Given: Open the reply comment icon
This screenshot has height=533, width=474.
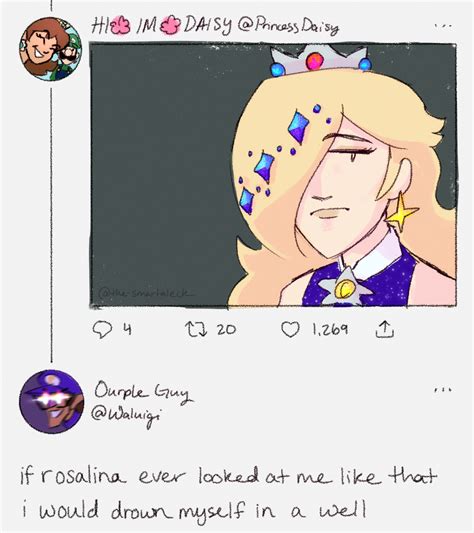Looking at the screenshot, I should coord(102,329).
